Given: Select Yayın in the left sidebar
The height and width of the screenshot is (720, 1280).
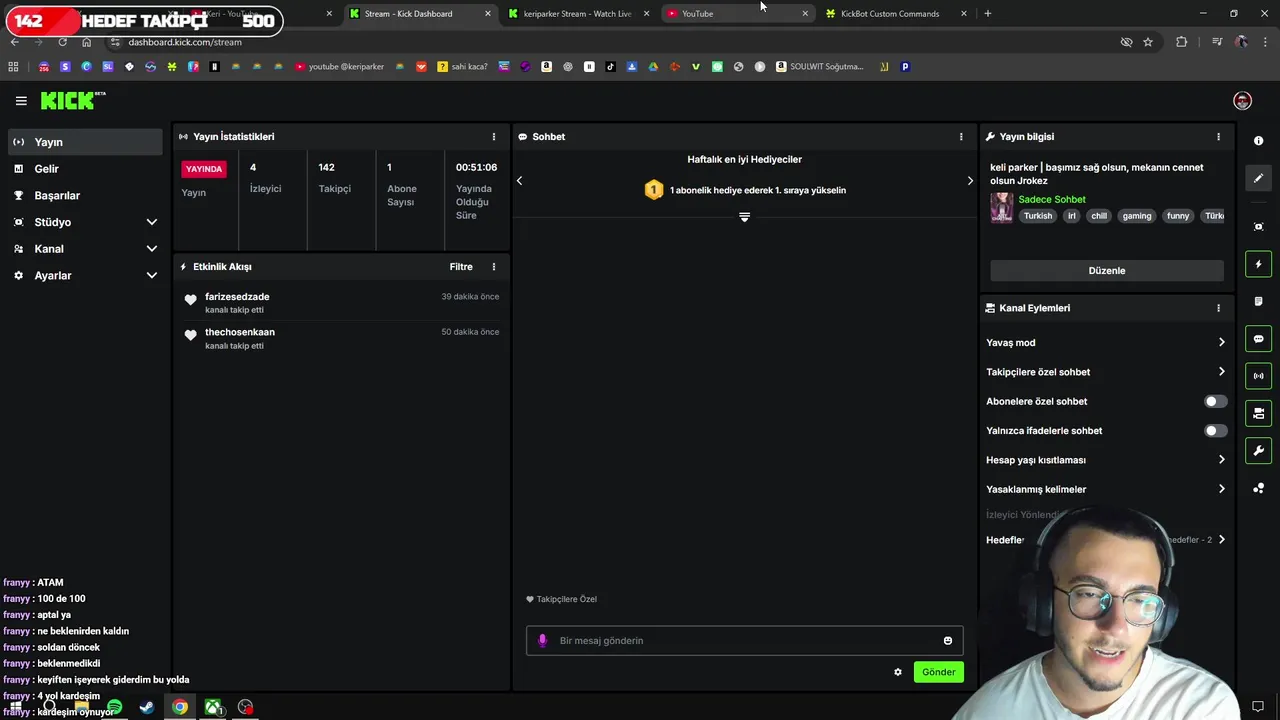Looking at the screenshot, I should tap(85, 142).
